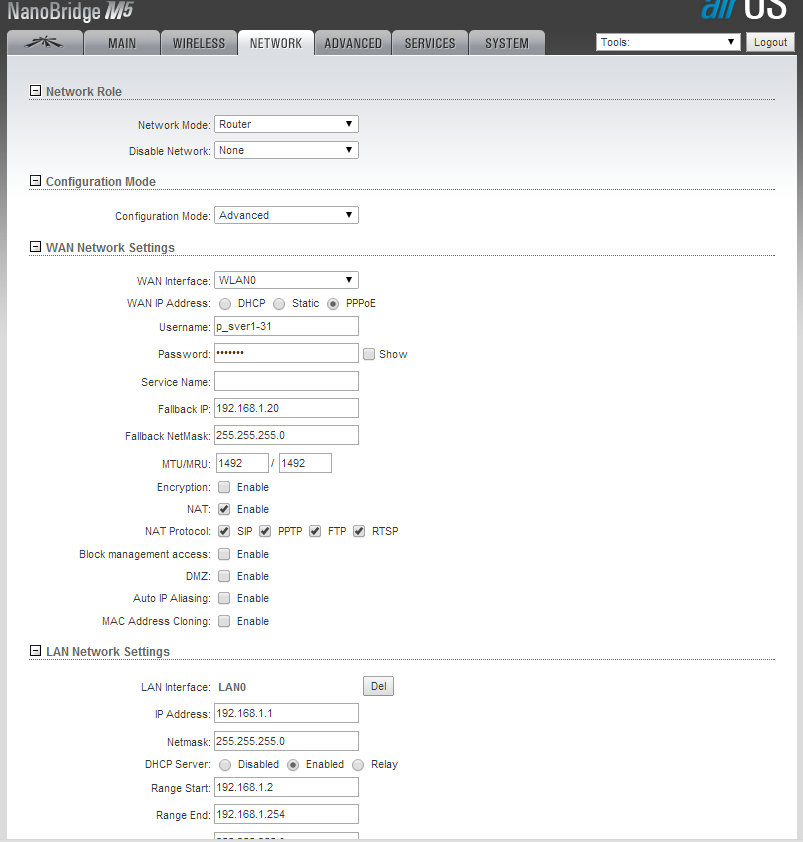Screen dimensions: 803x842
Task: Switch to the SYSTEM tab
Action: [507, 43]
